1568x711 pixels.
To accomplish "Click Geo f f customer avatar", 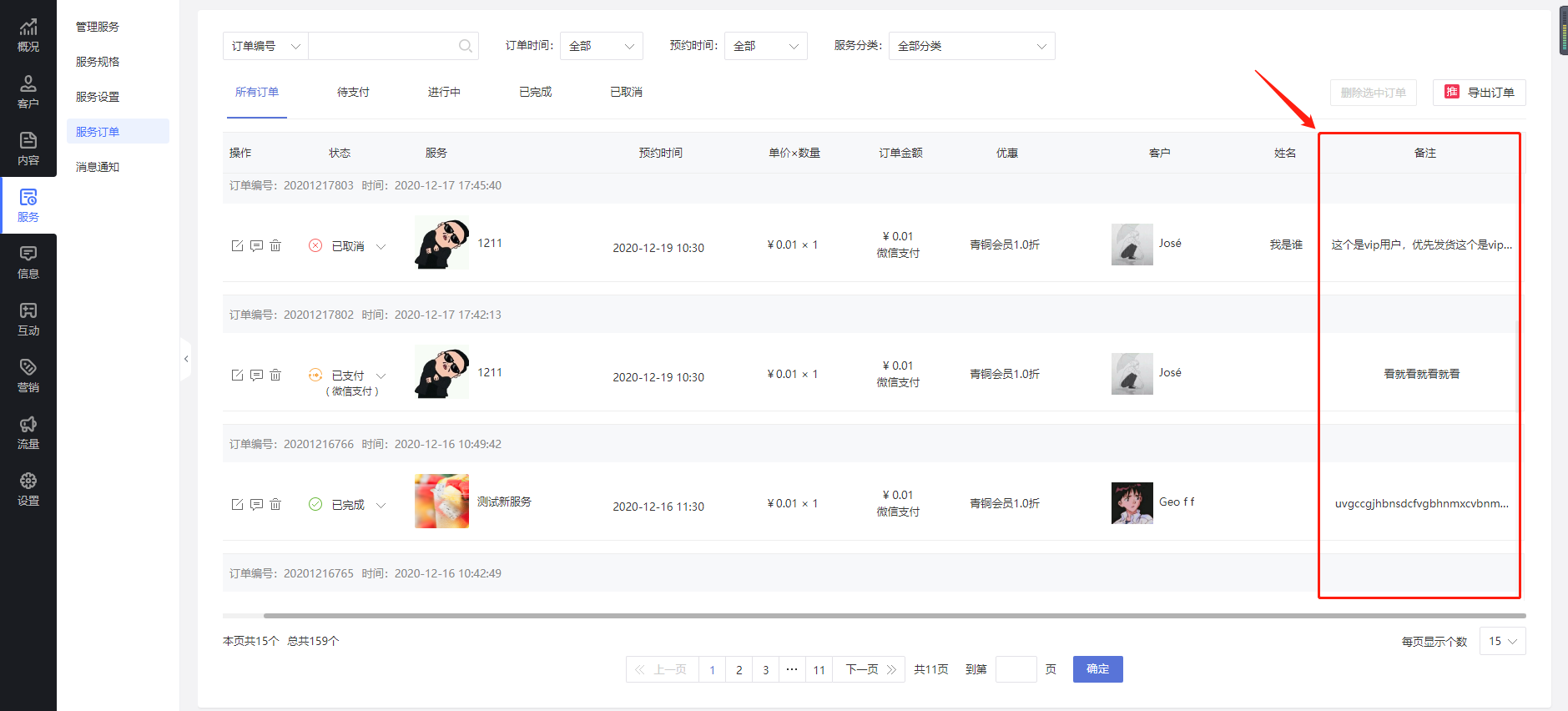I will [1132, 503].
